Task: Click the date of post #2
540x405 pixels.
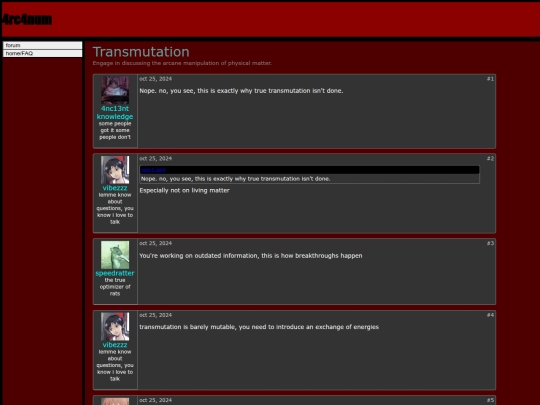Action: [156, 158]
